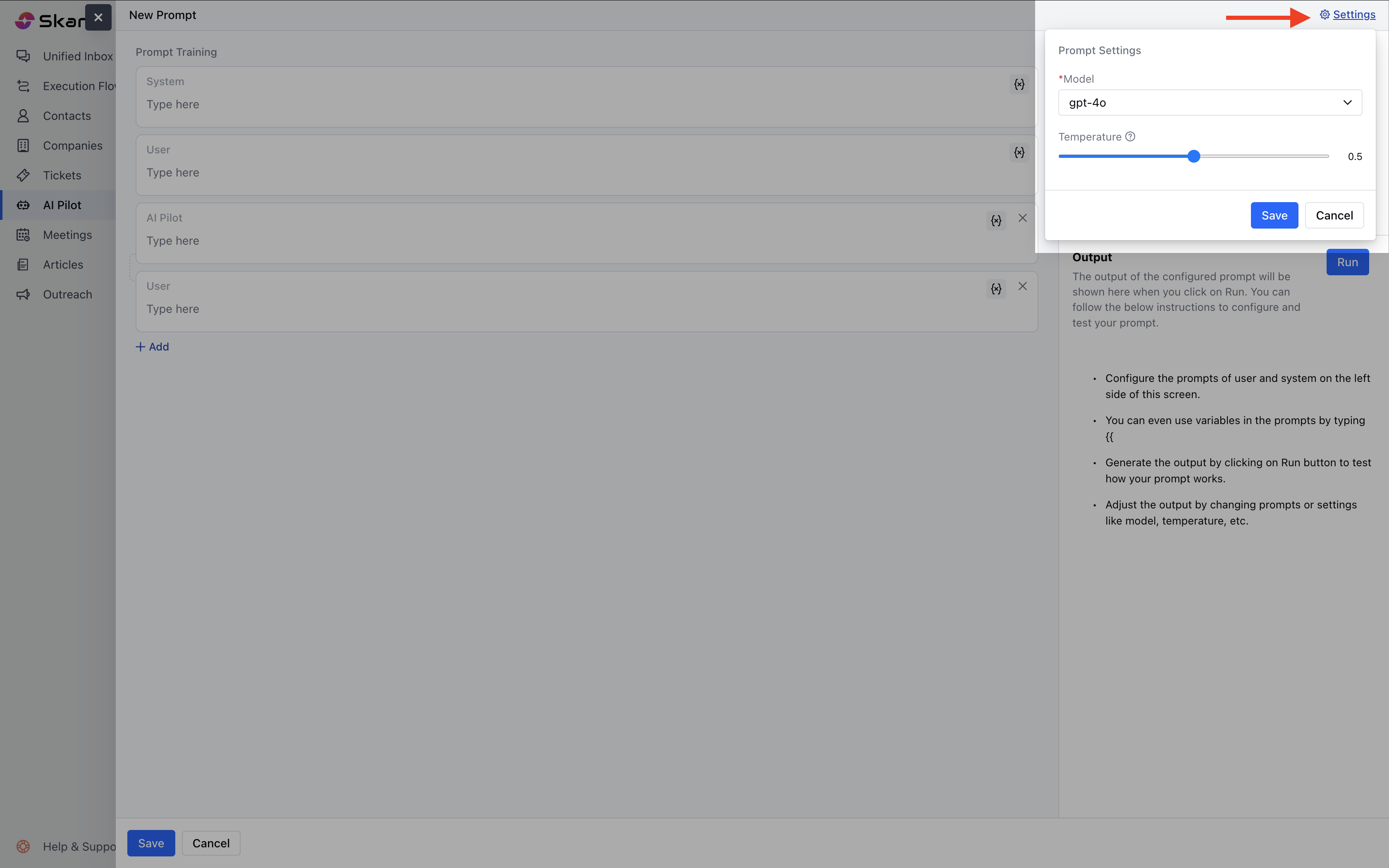
Task: Click the Temperature help info icon
Action: tap(1130, 136)
